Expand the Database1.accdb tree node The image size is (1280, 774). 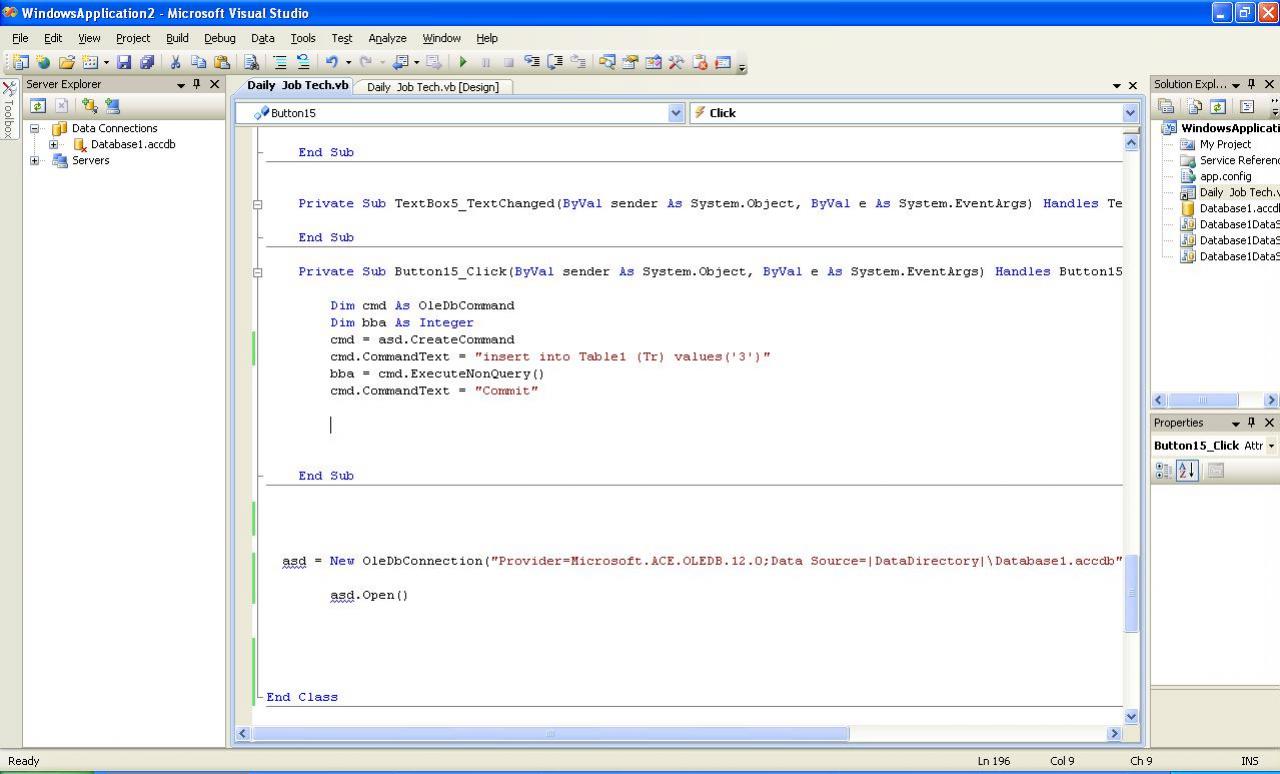(54, 144)
